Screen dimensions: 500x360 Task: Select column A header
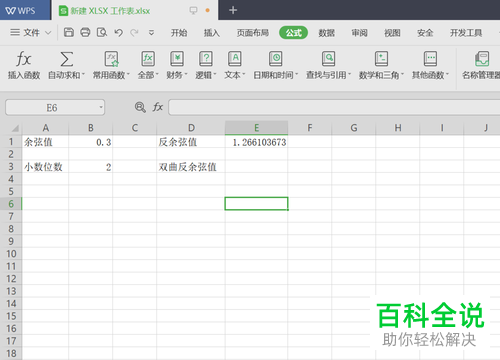46,128
